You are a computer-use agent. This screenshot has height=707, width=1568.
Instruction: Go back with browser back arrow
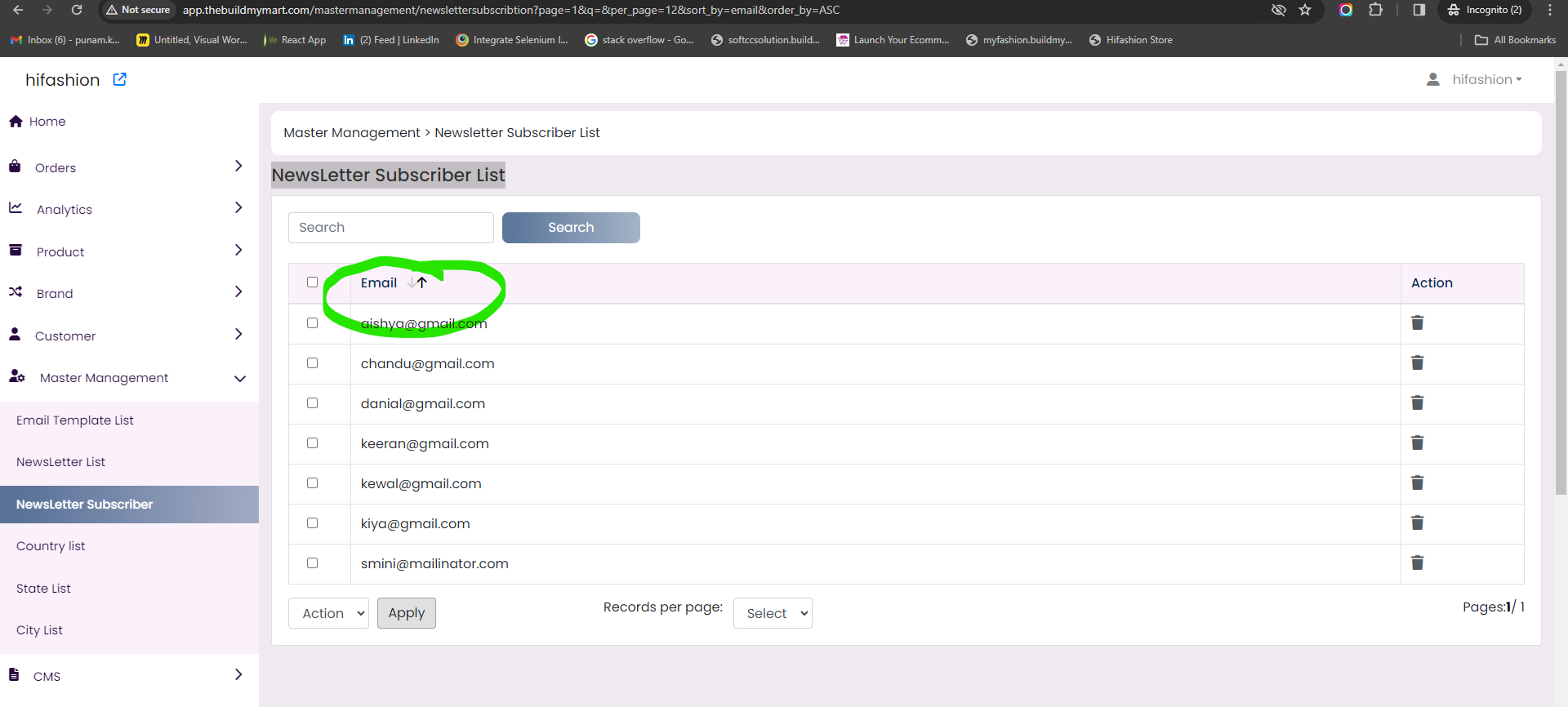tap(18, 10)
